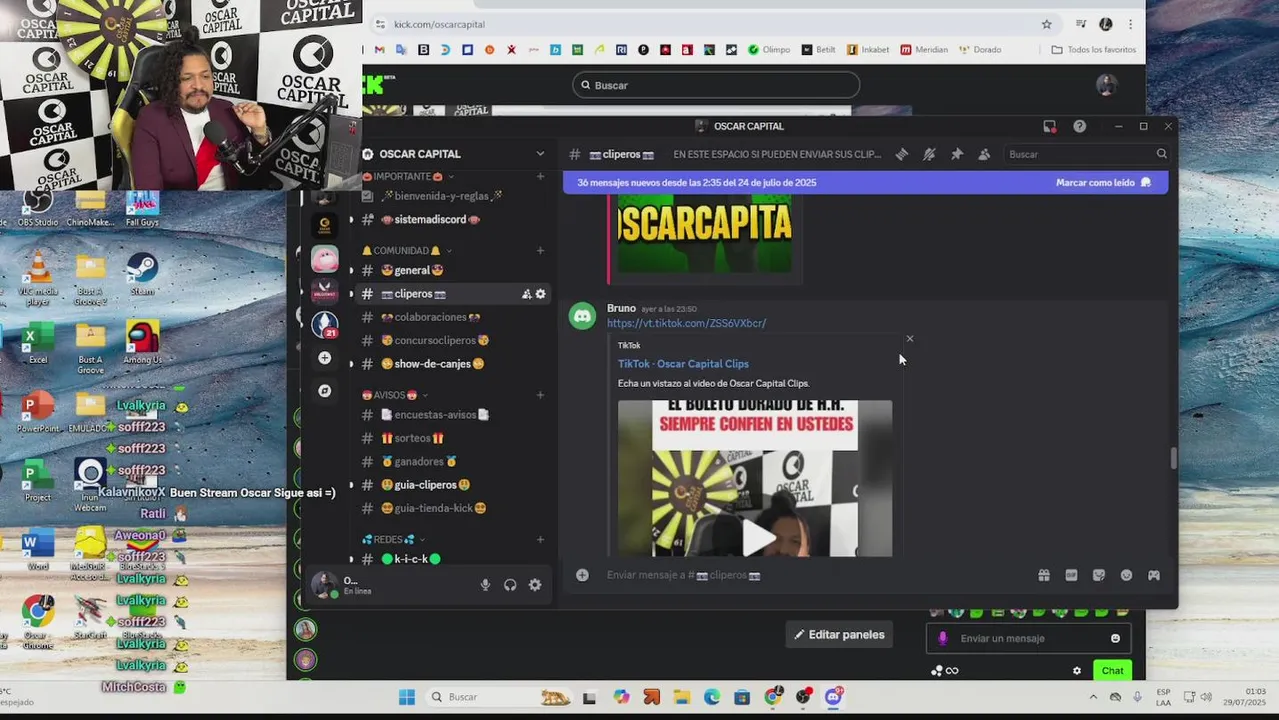Open emoji picker in Discord message bar

click(x=1126, y=575)
